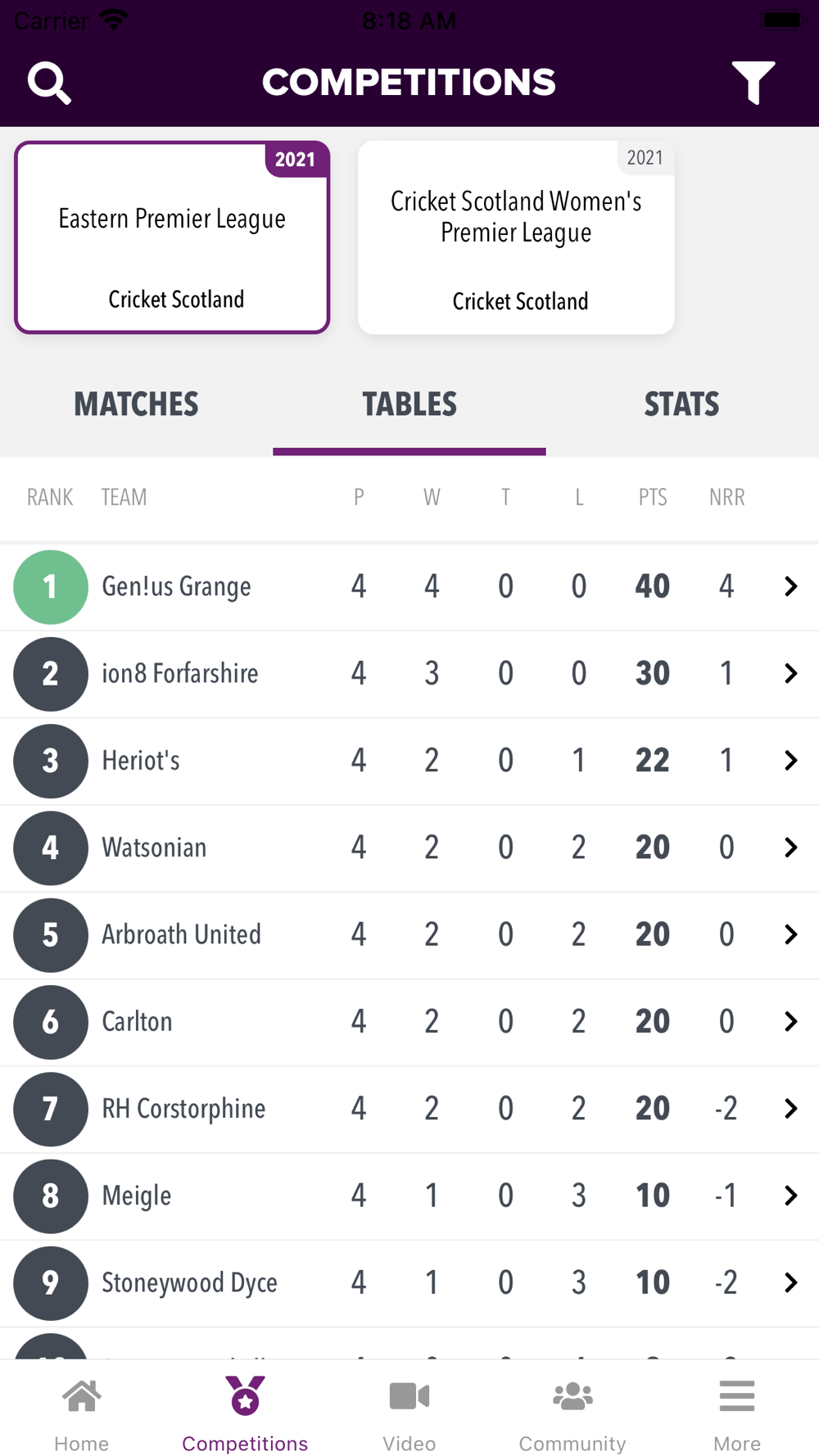Screen dimensions: 819x1456
Task: Tap the Competitions medal icon
Action: point(245,1395)
